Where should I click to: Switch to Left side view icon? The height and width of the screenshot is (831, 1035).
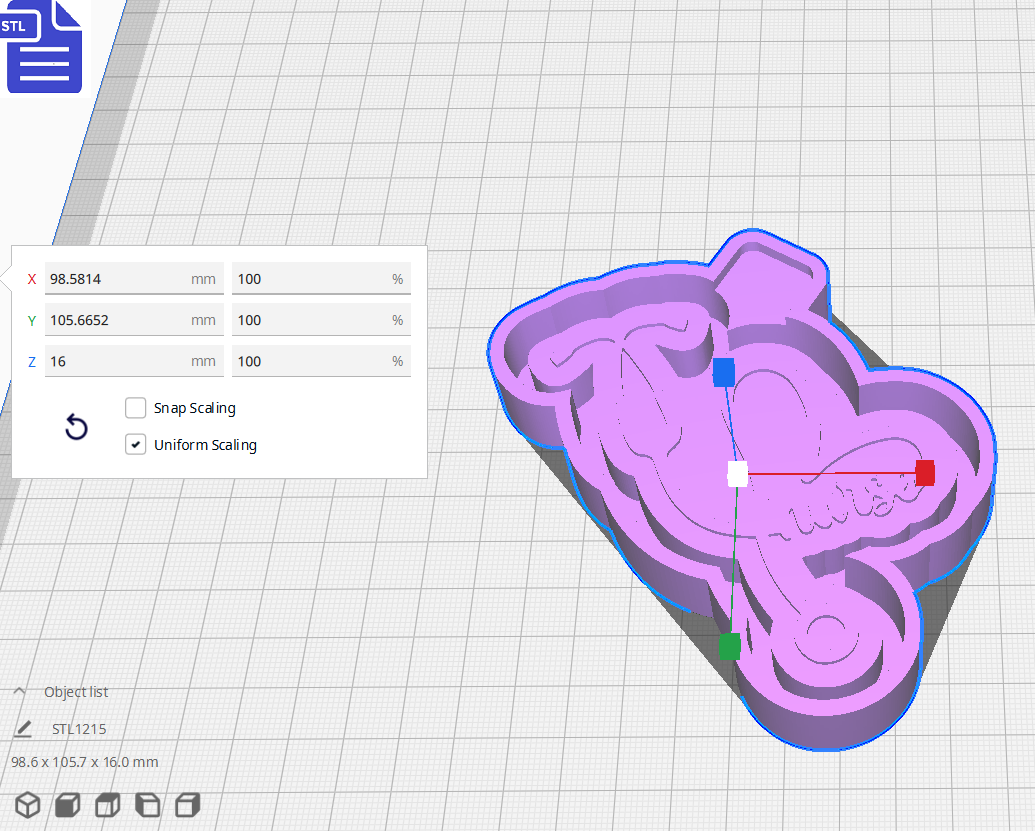[x=147, y=805]
